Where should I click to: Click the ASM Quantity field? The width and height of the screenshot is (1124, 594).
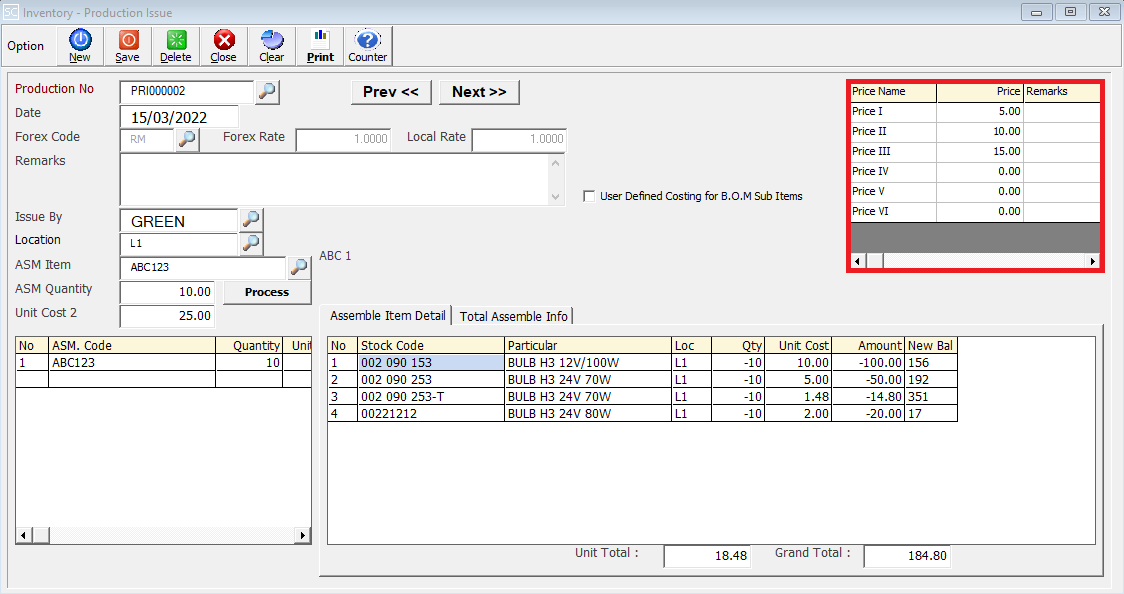(166, 292)
